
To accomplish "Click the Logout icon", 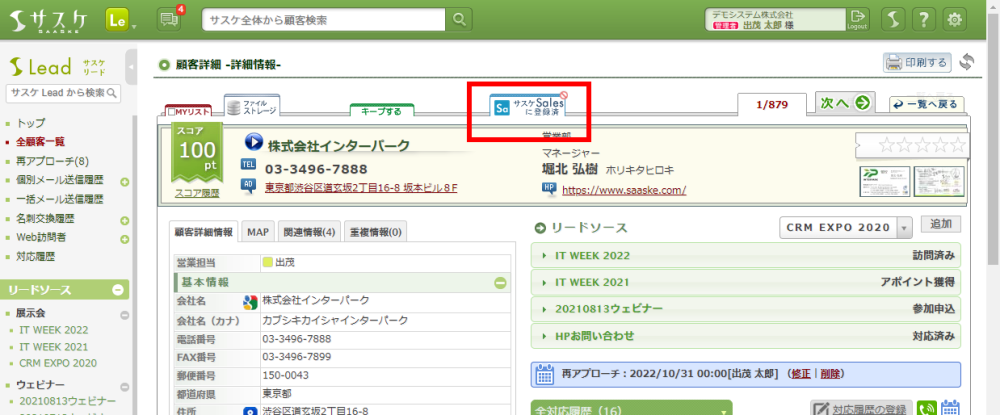I will pyautogui.click(x=857, y=19).
